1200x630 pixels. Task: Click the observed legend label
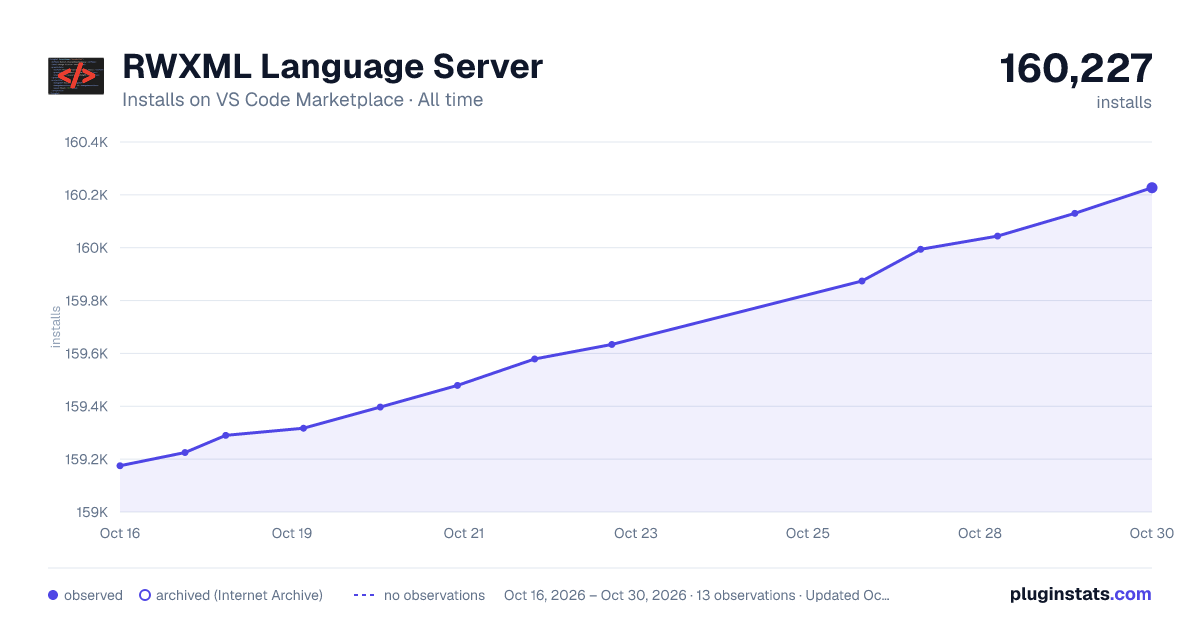tap(93, 595)
